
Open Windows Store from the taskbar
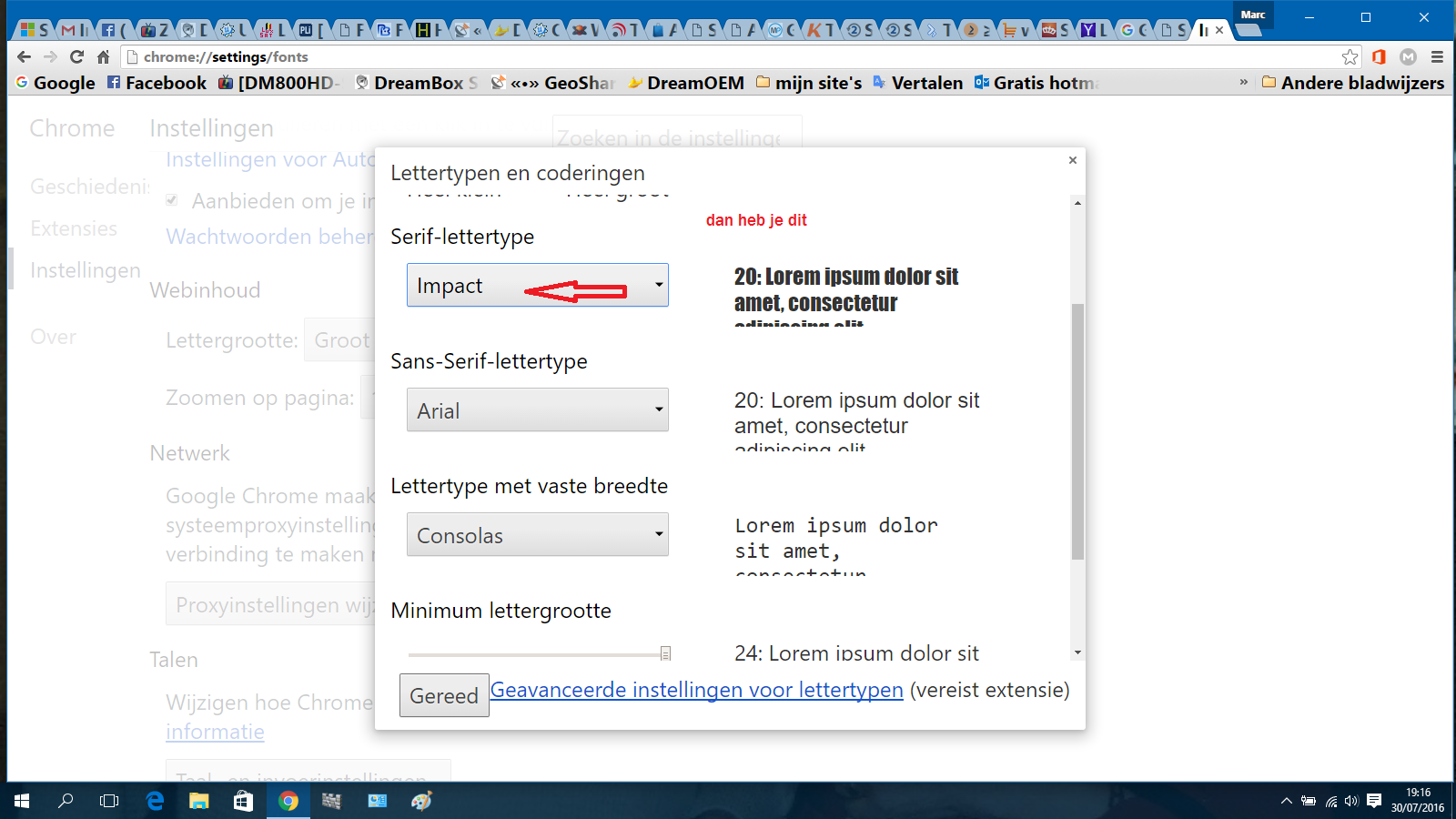[243, 801]
